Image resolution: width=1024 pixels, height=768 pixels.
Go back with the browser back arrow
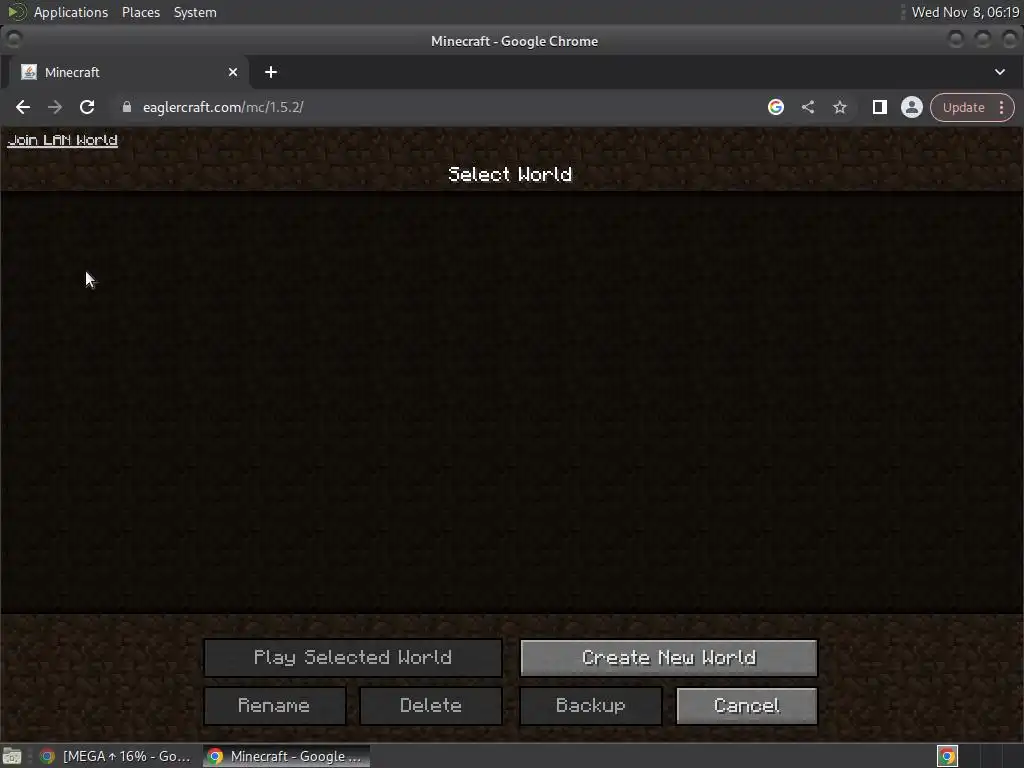pyautogui.click(x=23, y=107)
